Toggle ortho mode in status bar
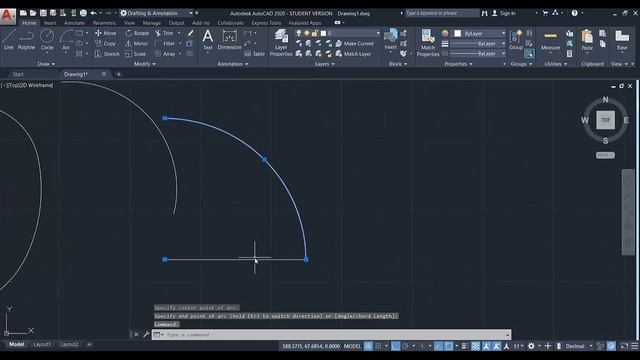 pos(395,346)
